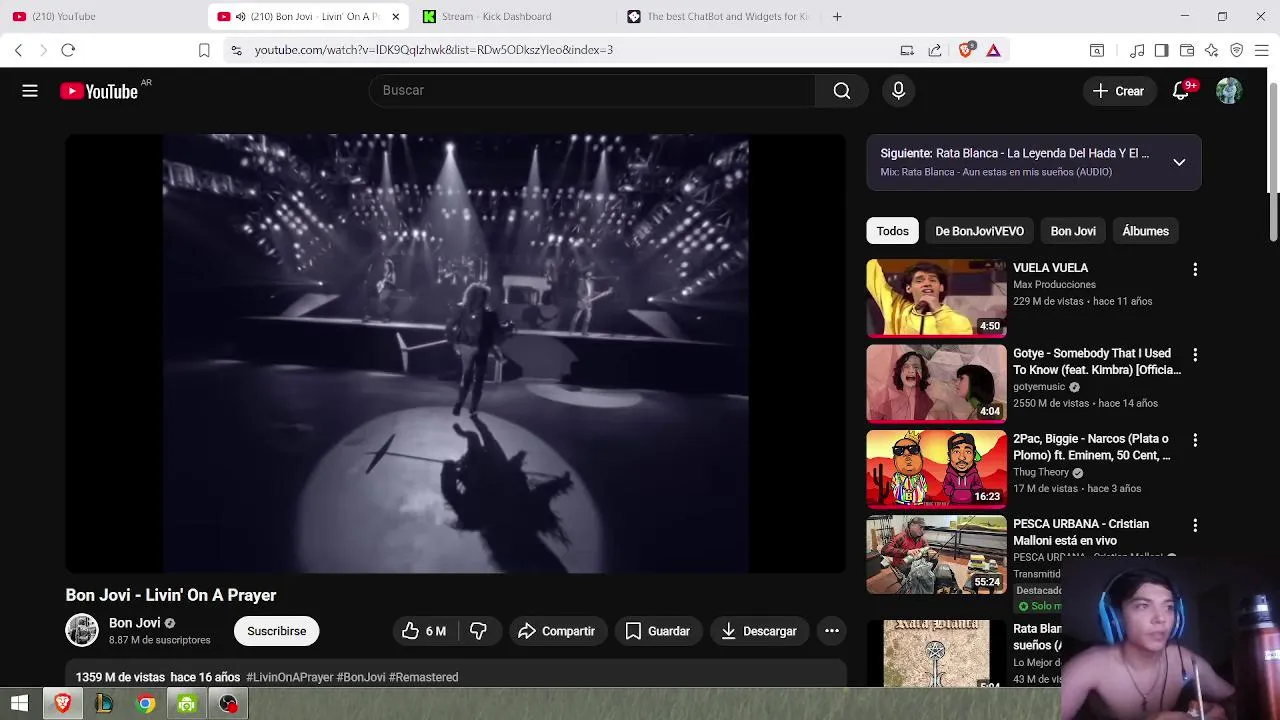Click the page vertical scrollbar
Viewport: 1280px width, 720px height.
[x=1273, y=160]
